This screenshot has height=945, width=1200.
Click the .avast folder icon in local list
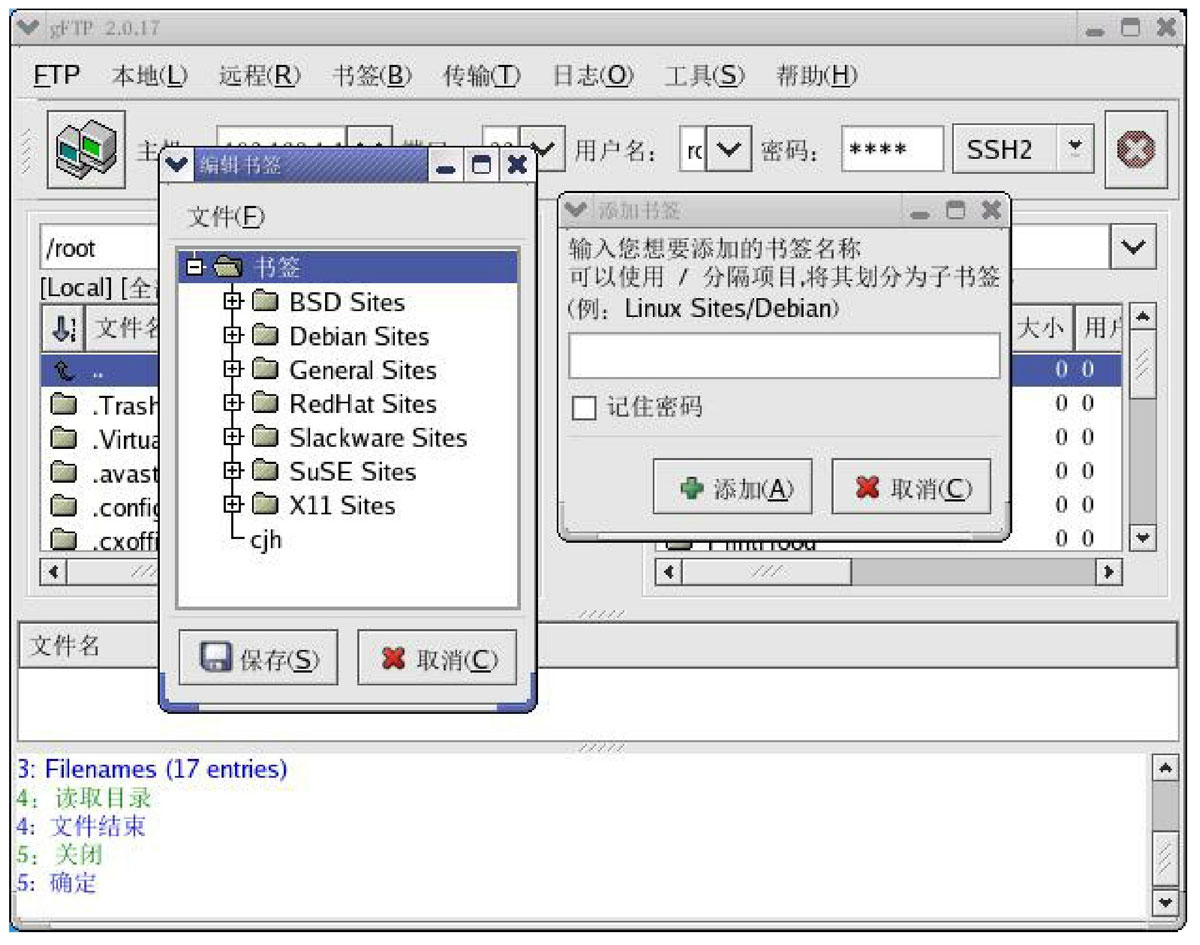coord(64,473)
